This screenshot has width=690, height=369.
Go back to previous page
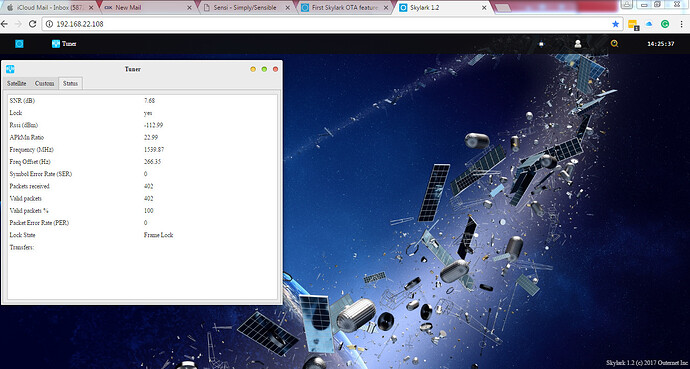pyautogui.click(x=4, y=24)
